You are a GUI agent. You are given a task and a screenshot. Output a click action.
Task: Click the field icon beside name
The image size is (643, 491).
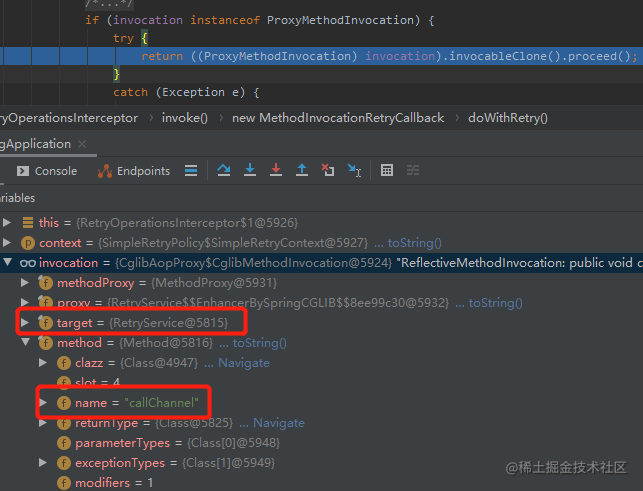(64, 403)
